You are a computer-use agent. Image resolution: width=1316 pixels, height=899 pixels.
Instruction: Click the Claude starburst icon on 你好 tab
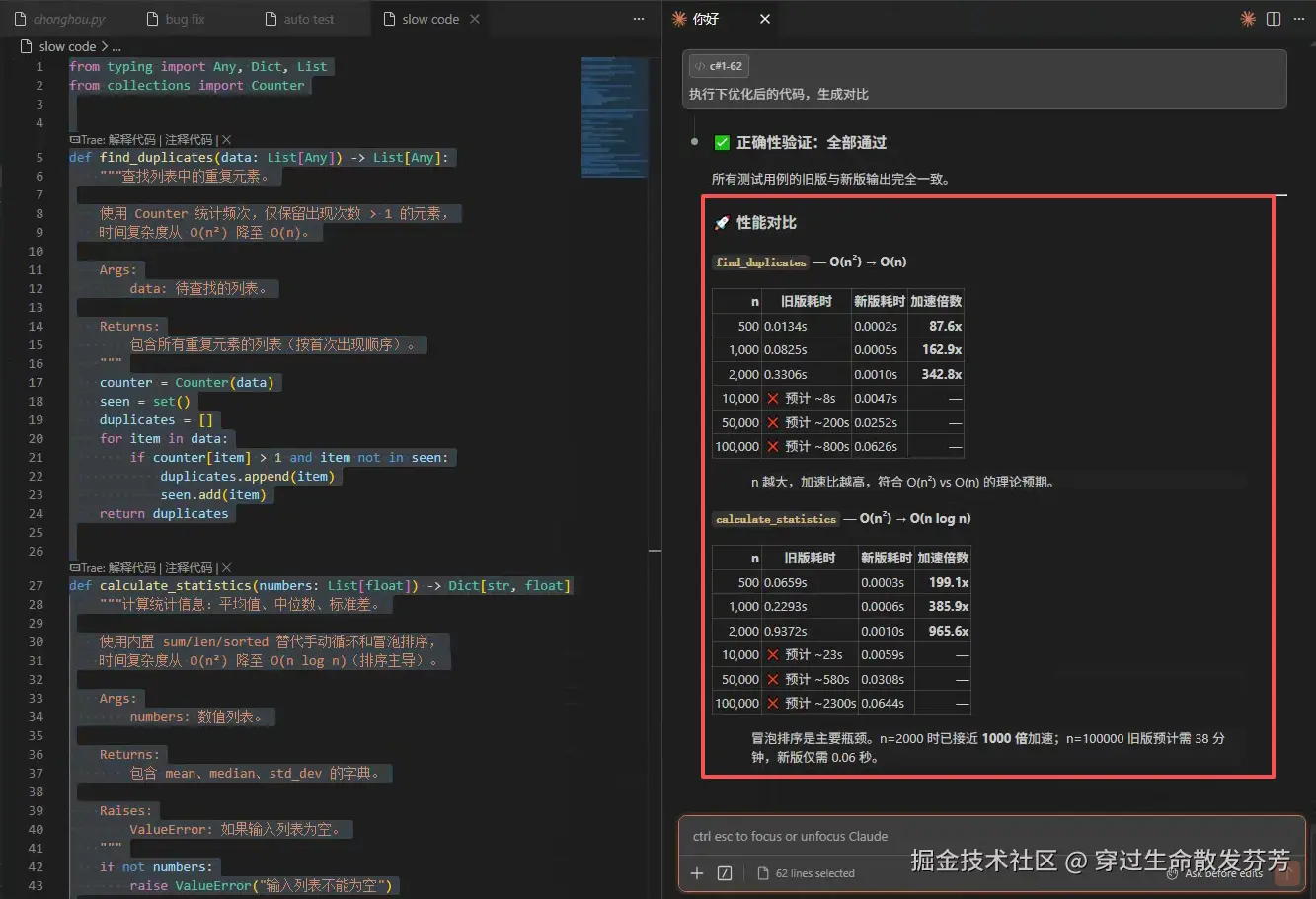click(679, 19)
